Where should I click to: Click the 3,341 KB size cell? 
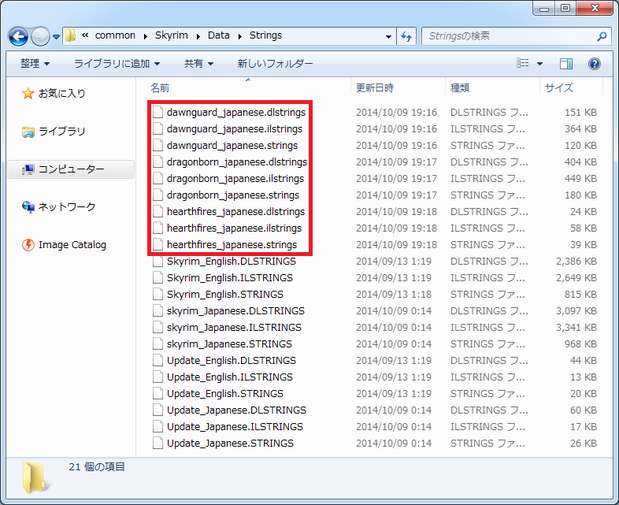(x=576, y=328)
